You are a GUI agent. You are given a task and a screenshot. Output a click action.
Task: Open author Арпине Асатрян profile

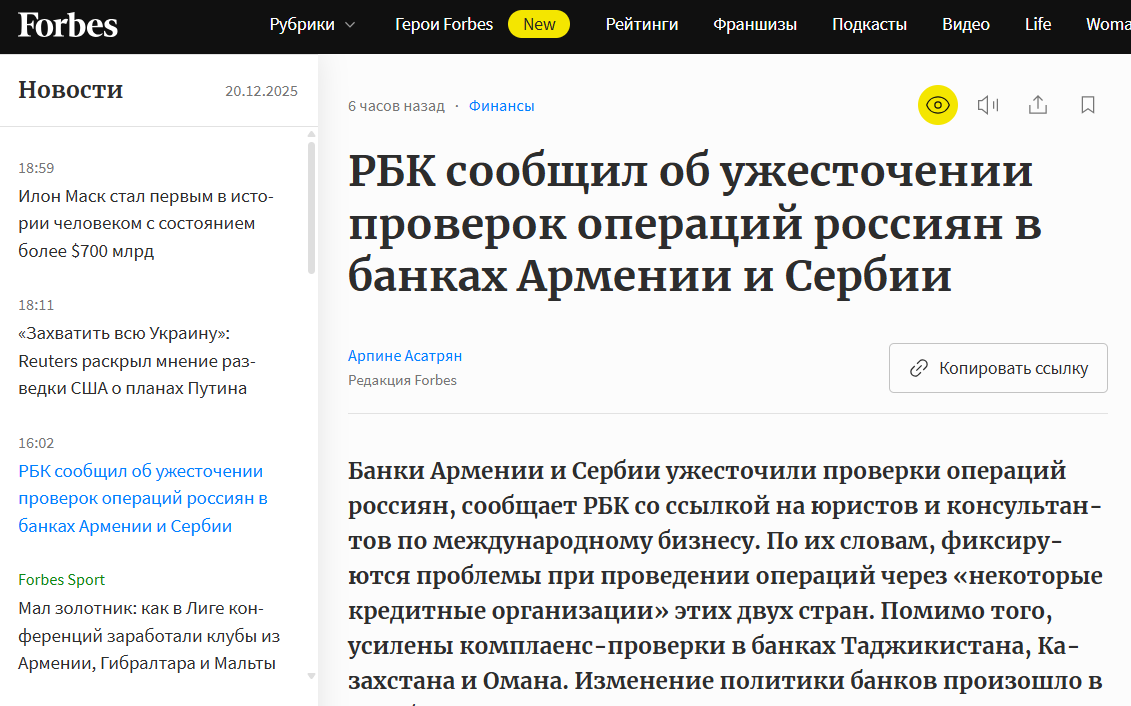[x=405, y=356]
